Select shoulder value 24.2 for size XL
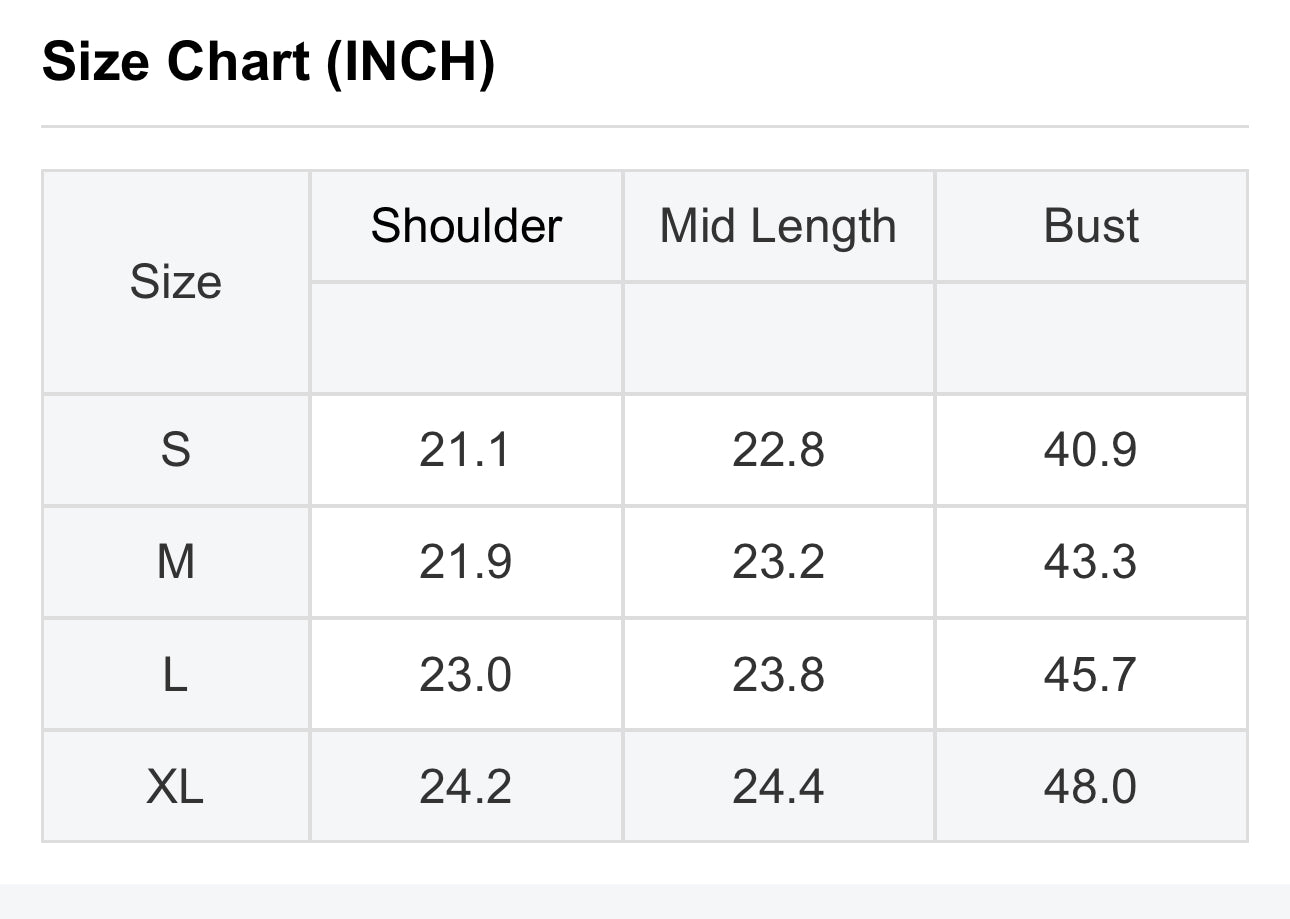The image size is (1290, 919). [466, 786]
